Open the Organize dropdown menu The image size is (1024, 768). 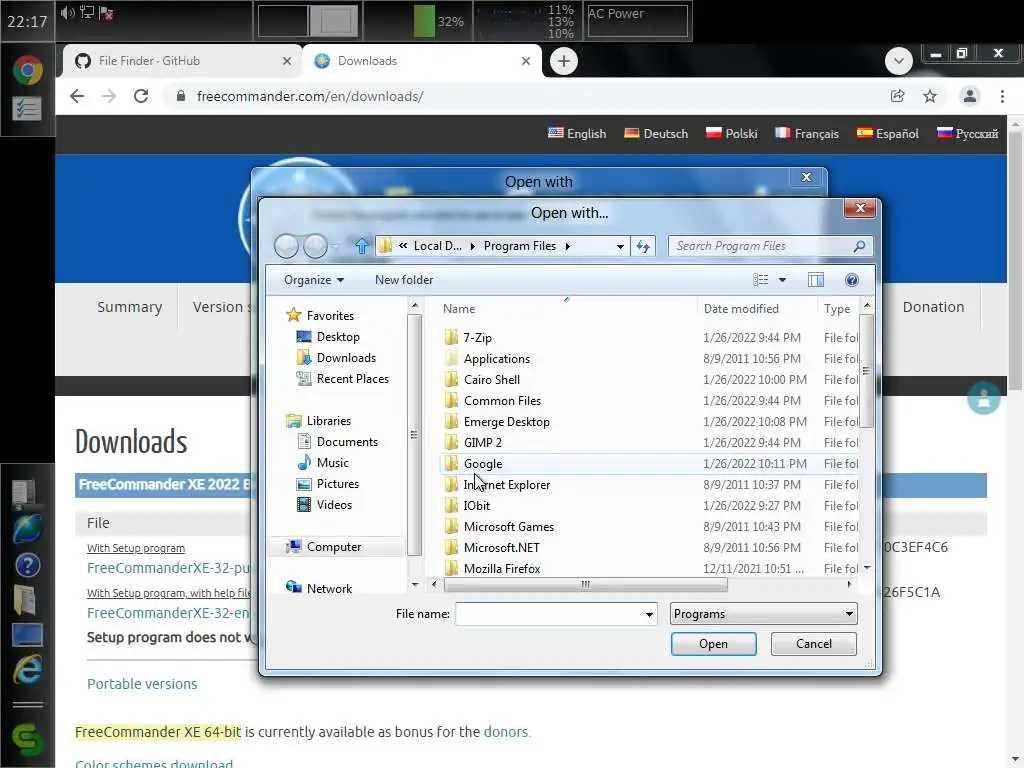(313, 280)
